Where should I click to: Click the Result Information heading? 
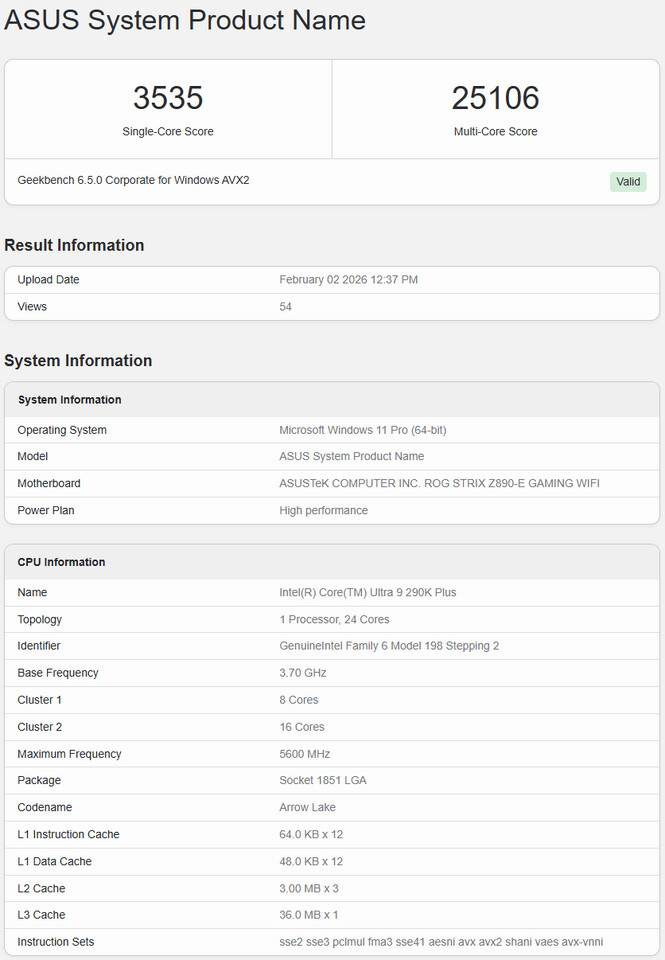click(74, 245)
